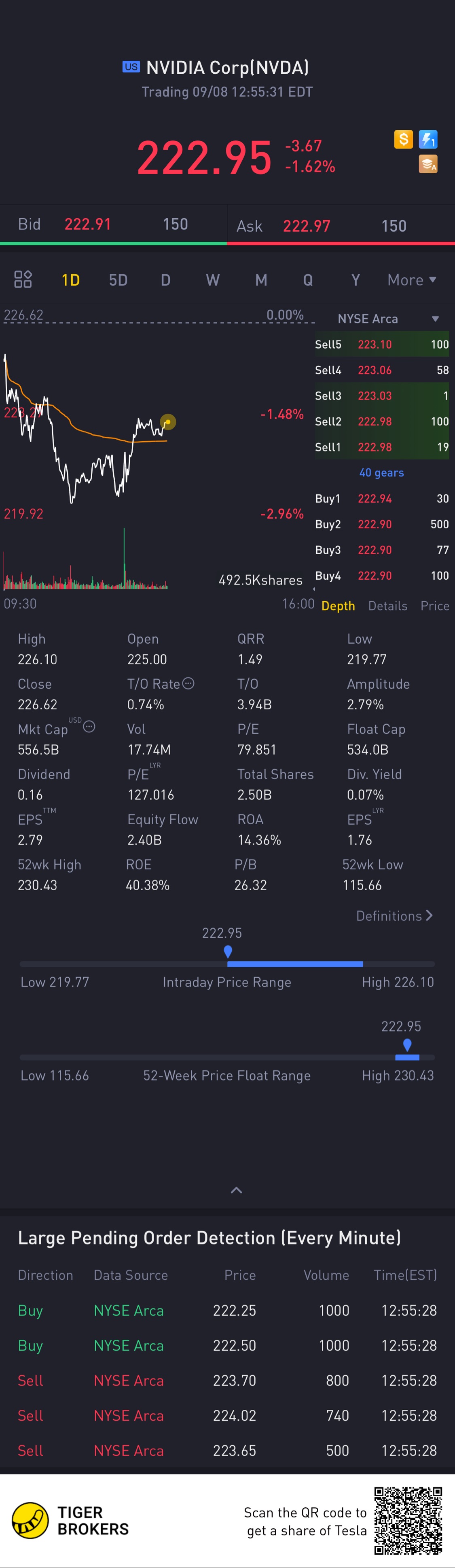Tap the info icon beside T/O Rate
Viewport: 455px width, 1568px height.
[x=188, y=683]
